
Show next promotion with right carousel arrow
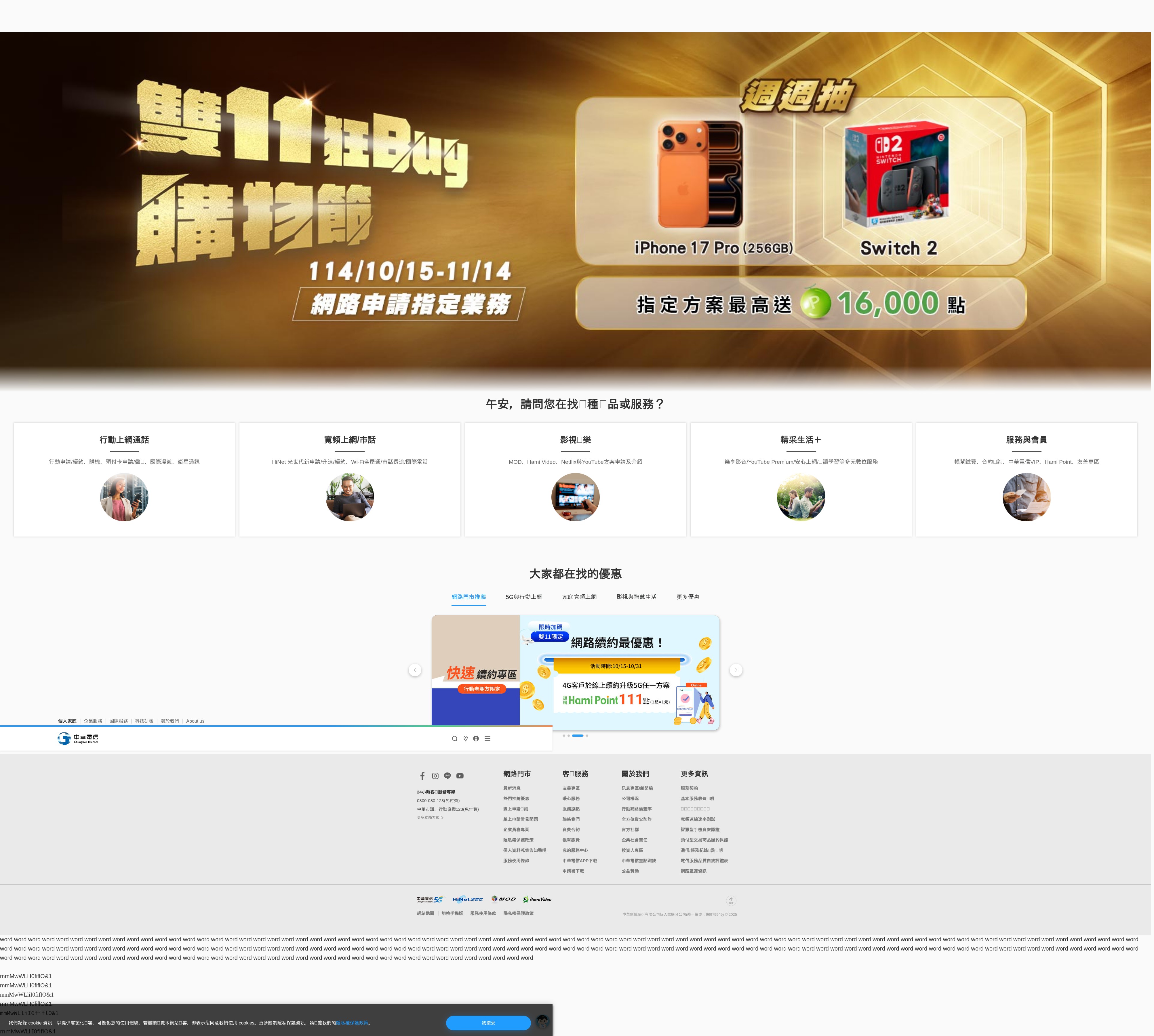click(x=736, y=670)
